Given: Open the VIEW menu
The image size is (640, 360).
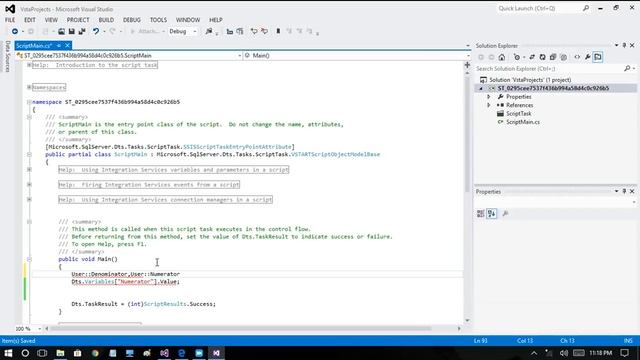Looking at the screenshot, I should [51, 20].
